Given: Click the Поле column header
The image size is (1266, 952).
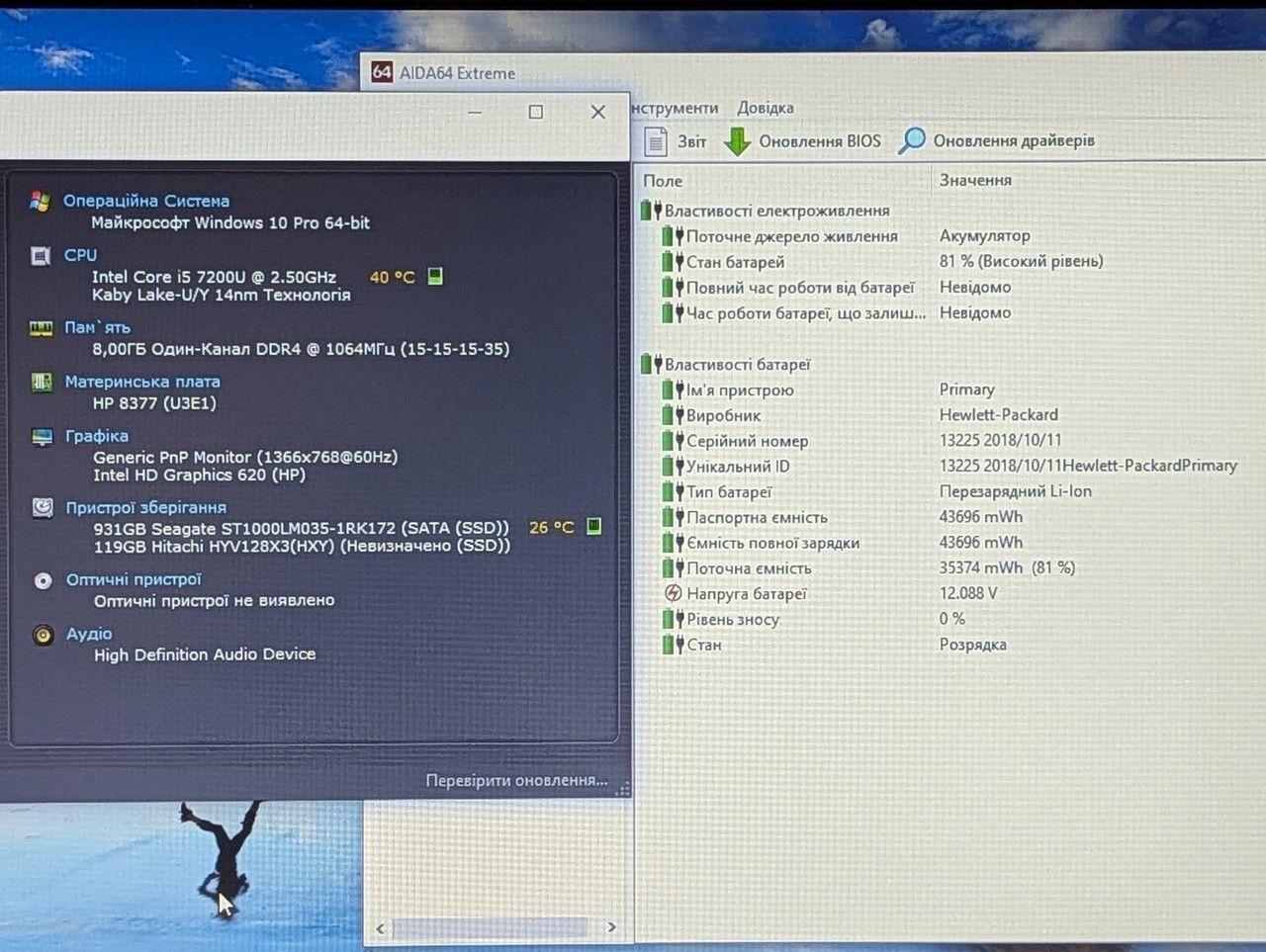Looking at the screenshot, I should point(663,181).
